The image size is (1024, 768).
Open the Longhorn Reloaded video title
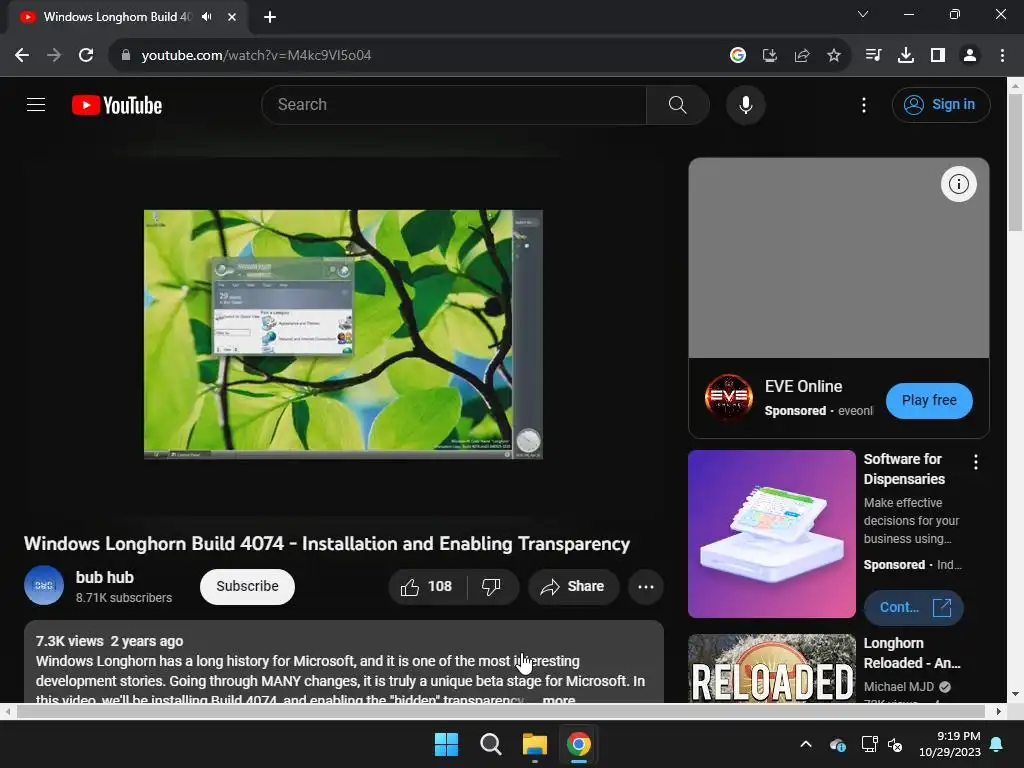click(912, 653)
